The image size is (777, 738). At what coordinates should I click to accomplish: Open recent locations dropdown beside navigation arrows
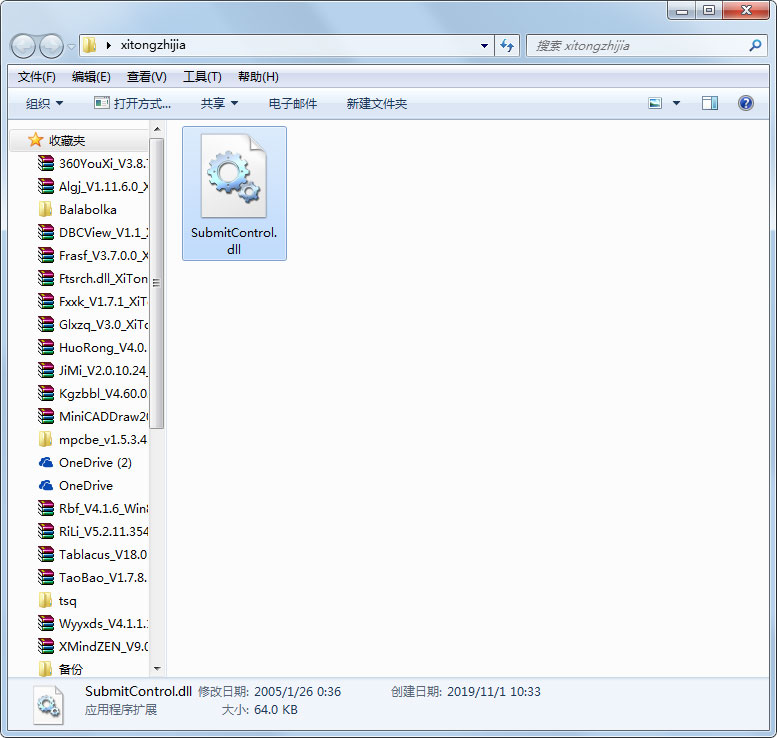tap(72, 47)
